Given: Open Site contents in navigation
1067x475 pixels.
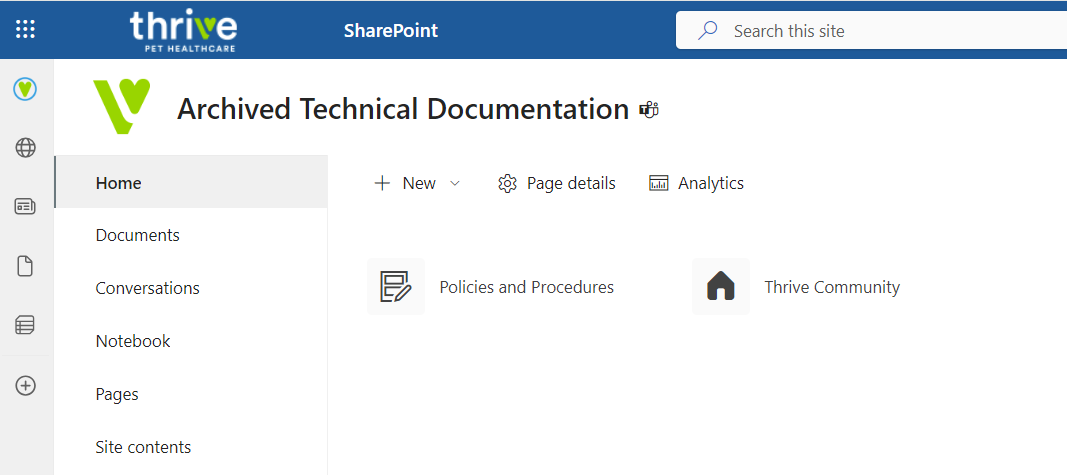Looking at the screenshot, I should [143, 447].
